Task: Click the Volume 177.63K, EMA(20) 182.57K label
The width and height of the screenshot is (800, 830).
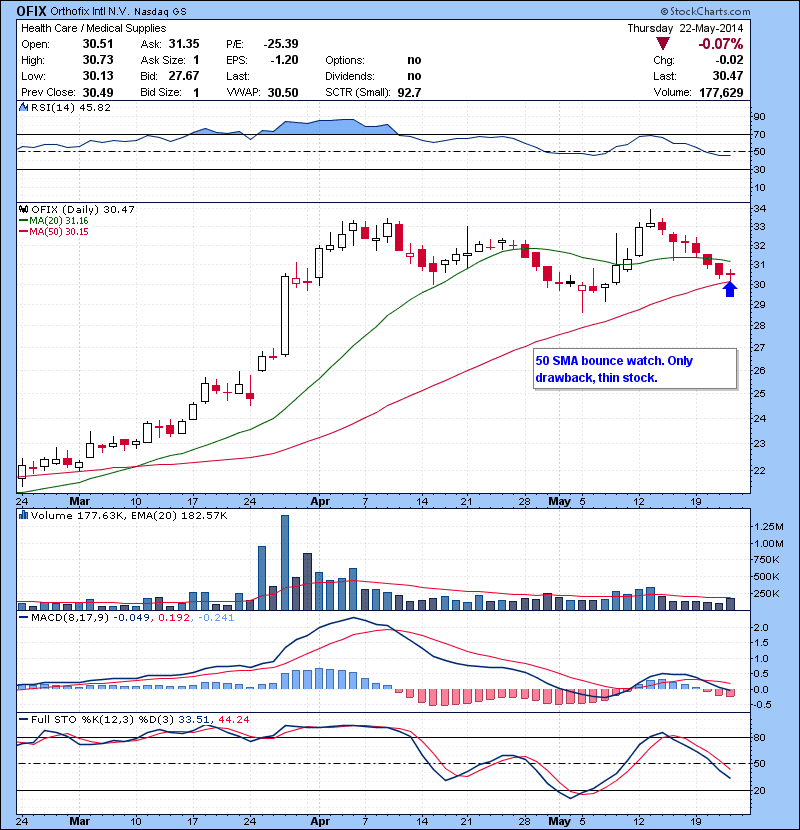Action: 129,515
